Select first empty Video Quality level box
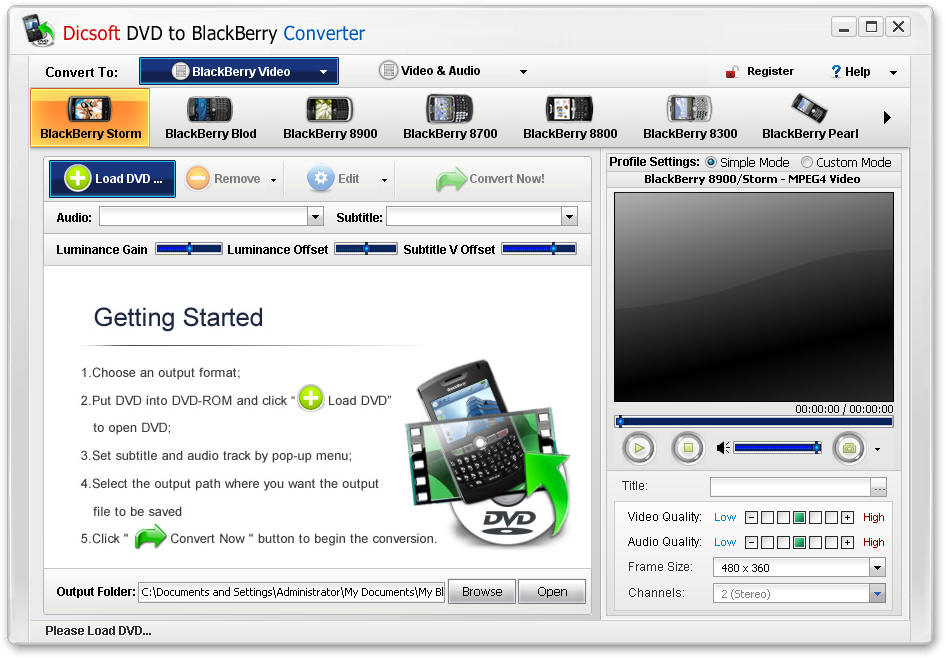The image size is (945, 658). (767, 517)
